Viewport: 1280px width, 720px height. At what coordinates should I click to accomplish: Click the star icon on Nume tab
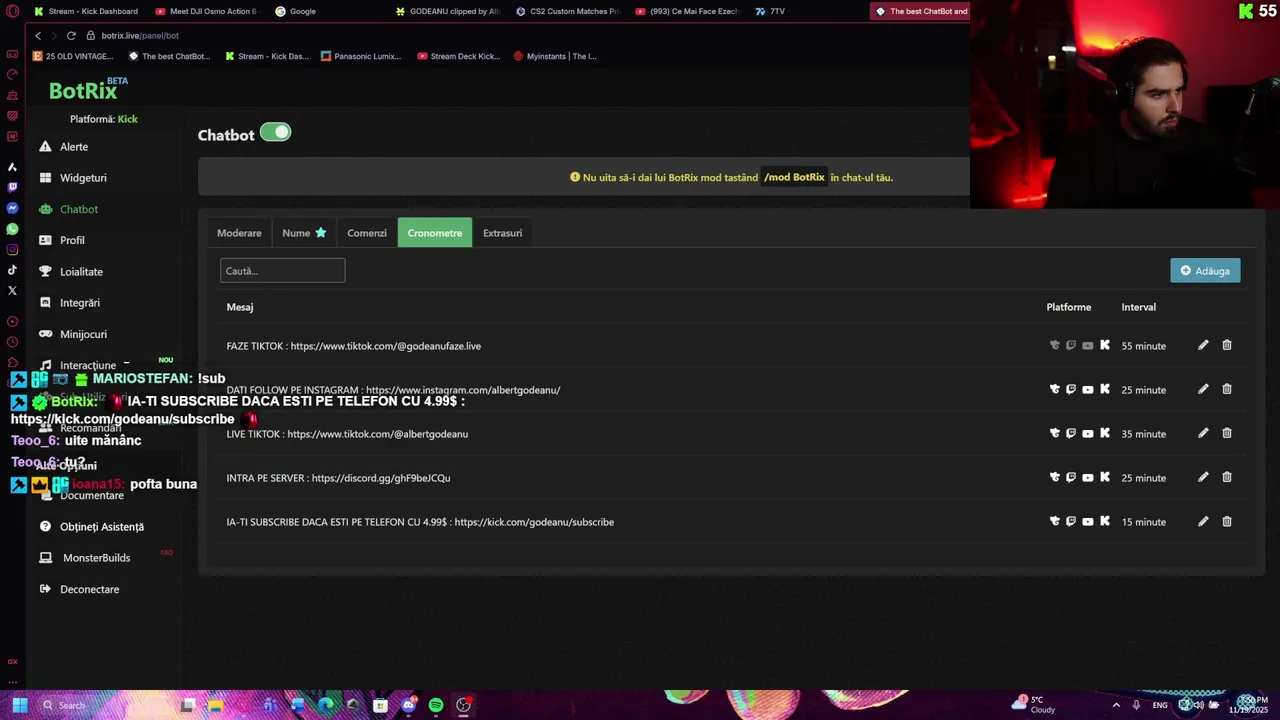click(x=321, y=233)
